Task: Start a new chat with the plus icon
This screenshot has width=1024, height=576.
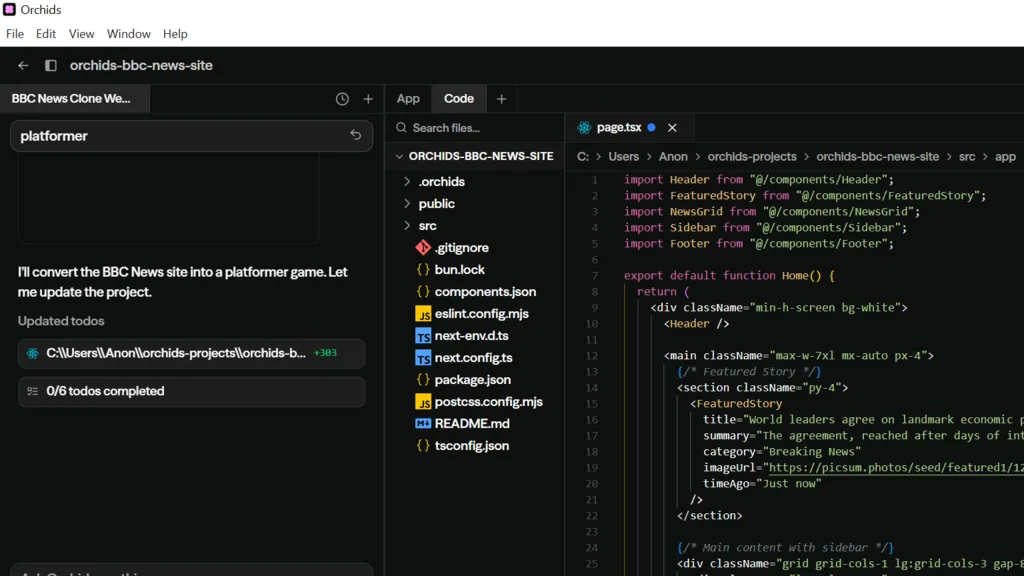Action: pos(367,98)
